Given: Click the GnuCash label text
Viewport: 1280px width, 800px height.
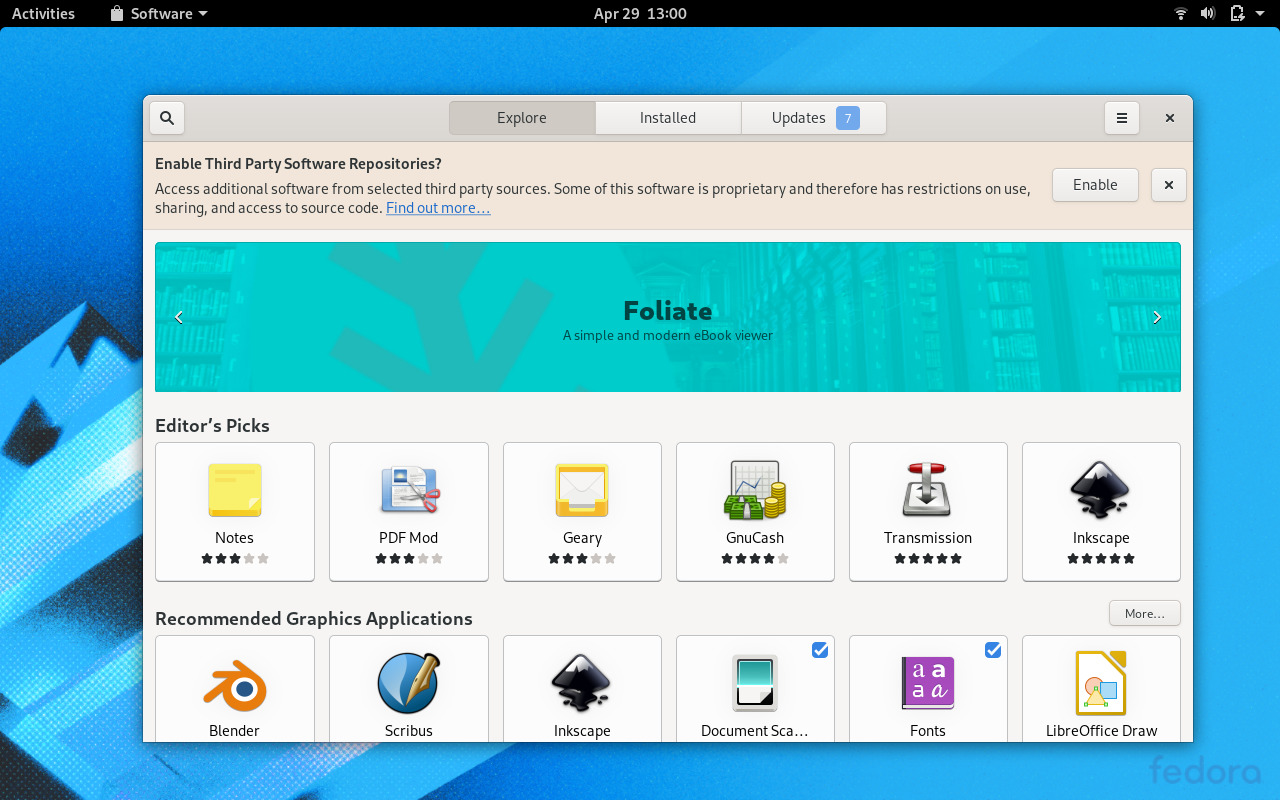Looking at the screenshot, I should click(755, 538).
